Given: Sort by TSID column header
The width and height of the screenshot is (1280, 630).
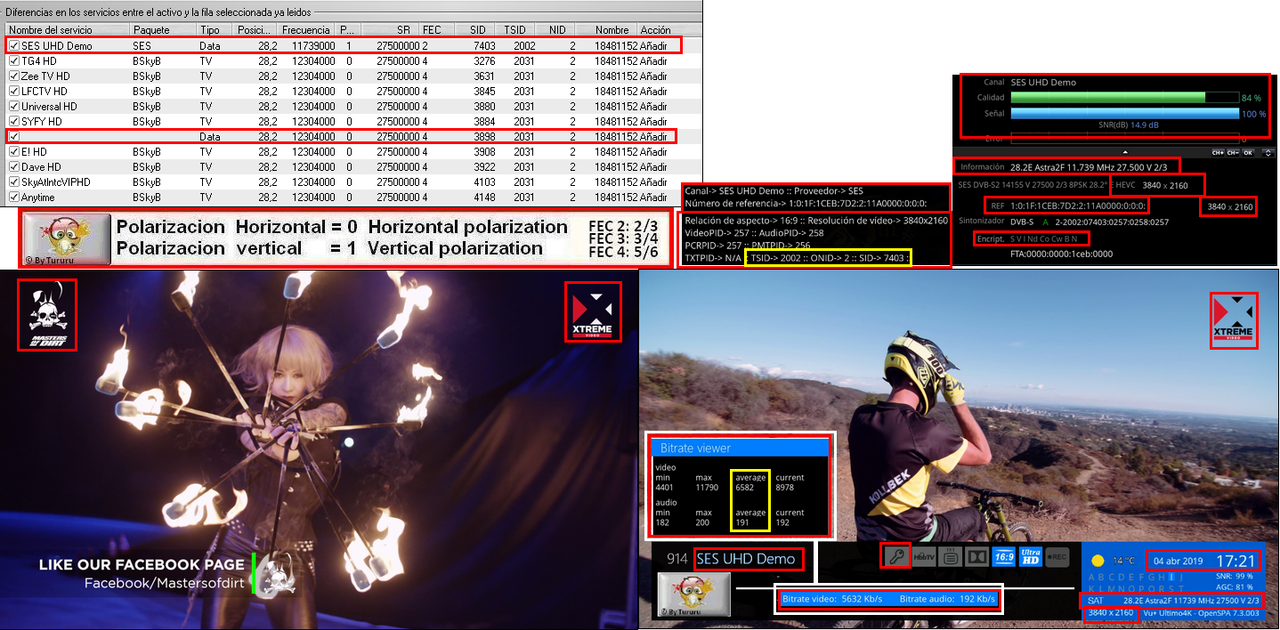Looking at the screenshot, I should pyautogui.click(x=516, y=30).
